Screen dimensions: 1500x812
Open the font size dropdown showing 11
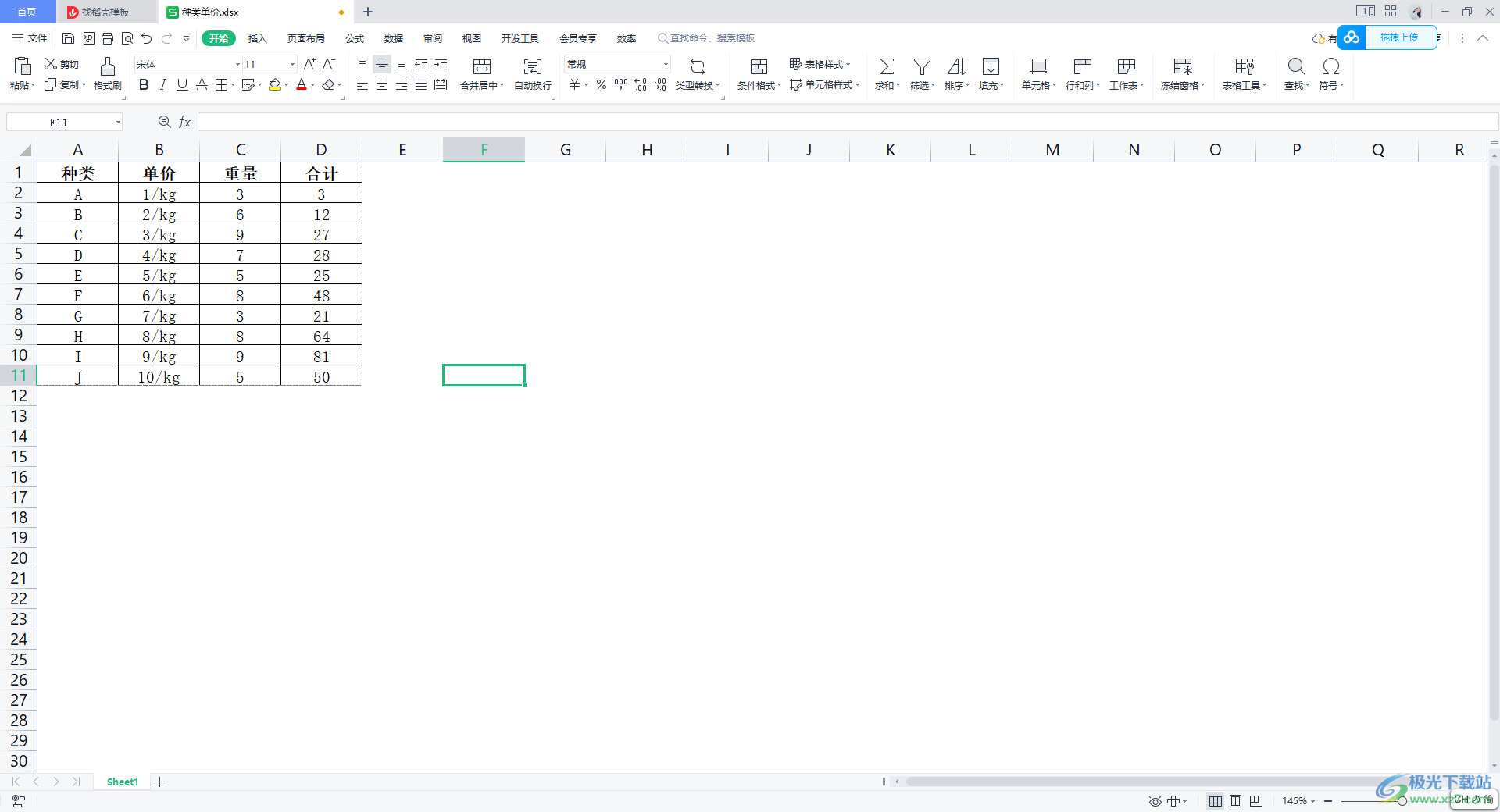click(292, 64)
